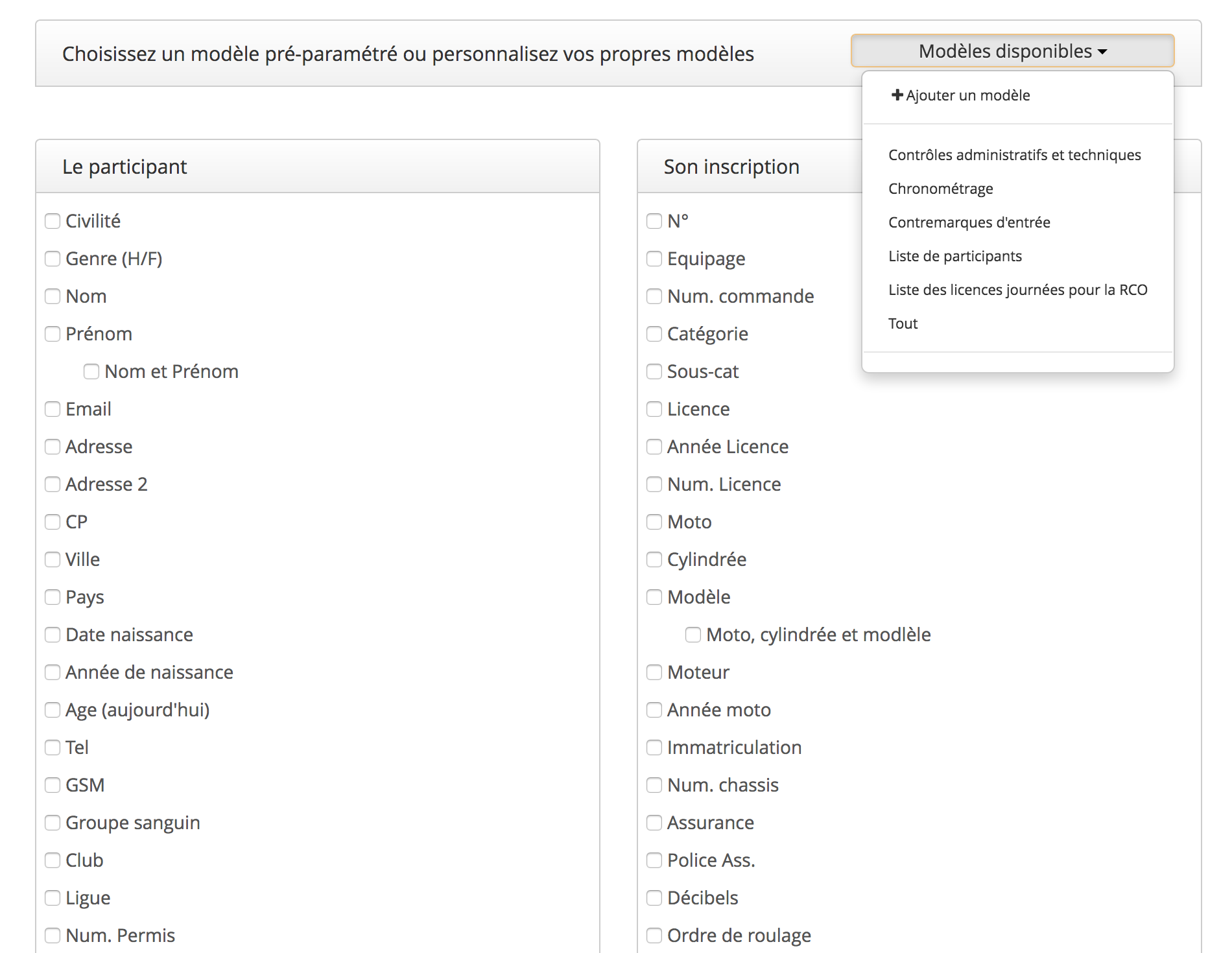Select the Tout model option
1232x953 pixels.
click(x=903, y=324)
